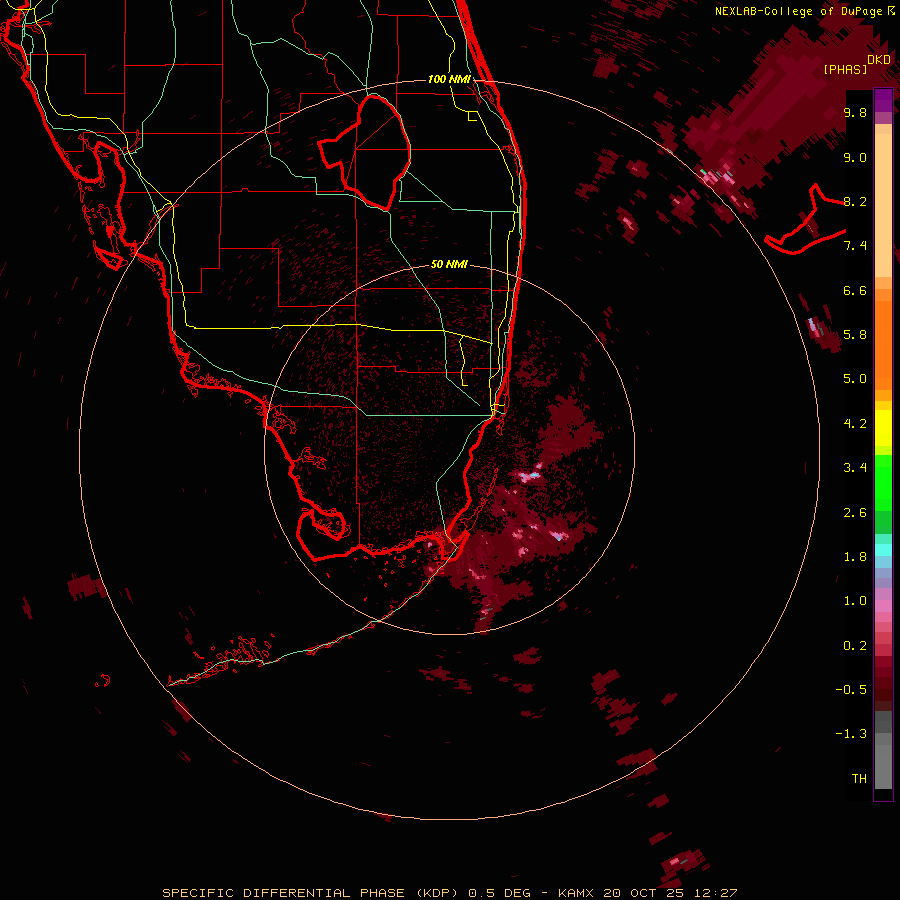The image size is (900, 900).
Task: Click the Specific Differential Phase caption at bottom
Action: pos(449,893)
